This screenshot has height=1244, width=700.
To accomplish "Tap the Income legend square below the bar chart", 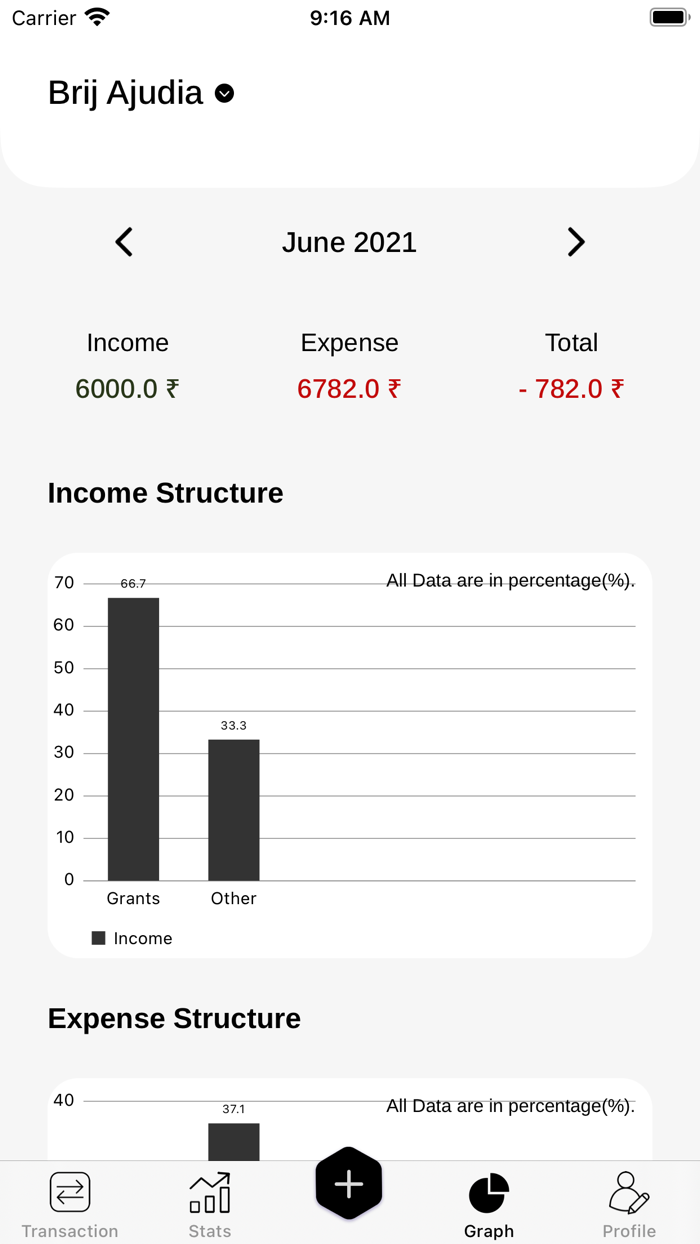I will click(97, 938).
